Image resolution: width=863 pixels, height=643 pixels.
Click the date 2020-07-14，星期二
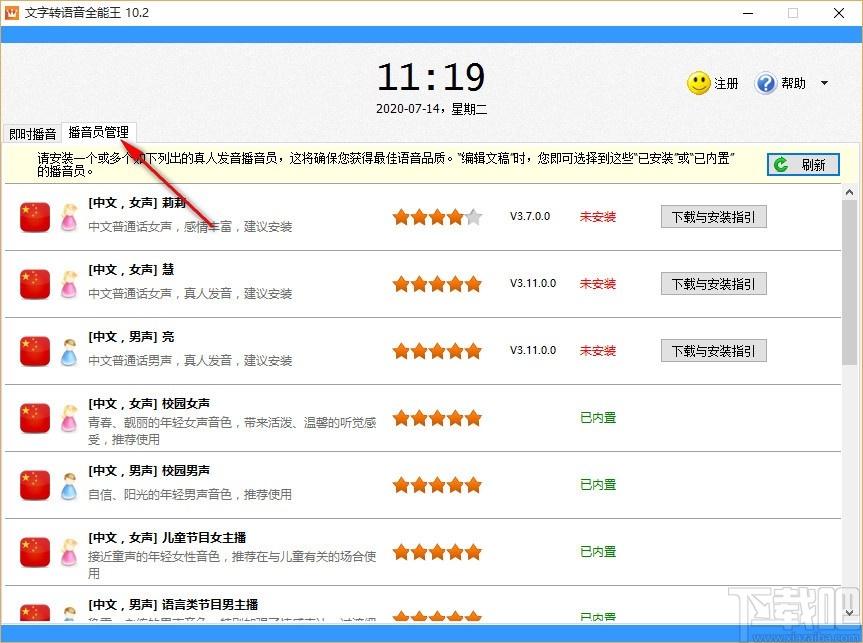pos(431,109)
